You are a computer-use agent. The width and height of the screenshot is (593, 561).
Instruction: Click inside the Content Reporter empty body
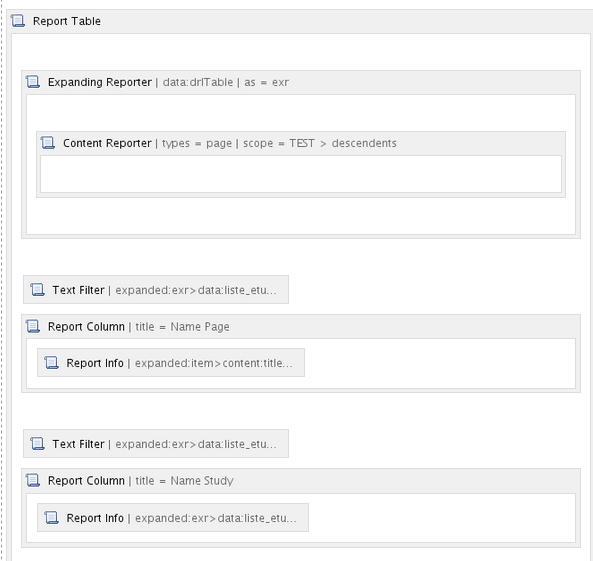click(x=301, y=174)
